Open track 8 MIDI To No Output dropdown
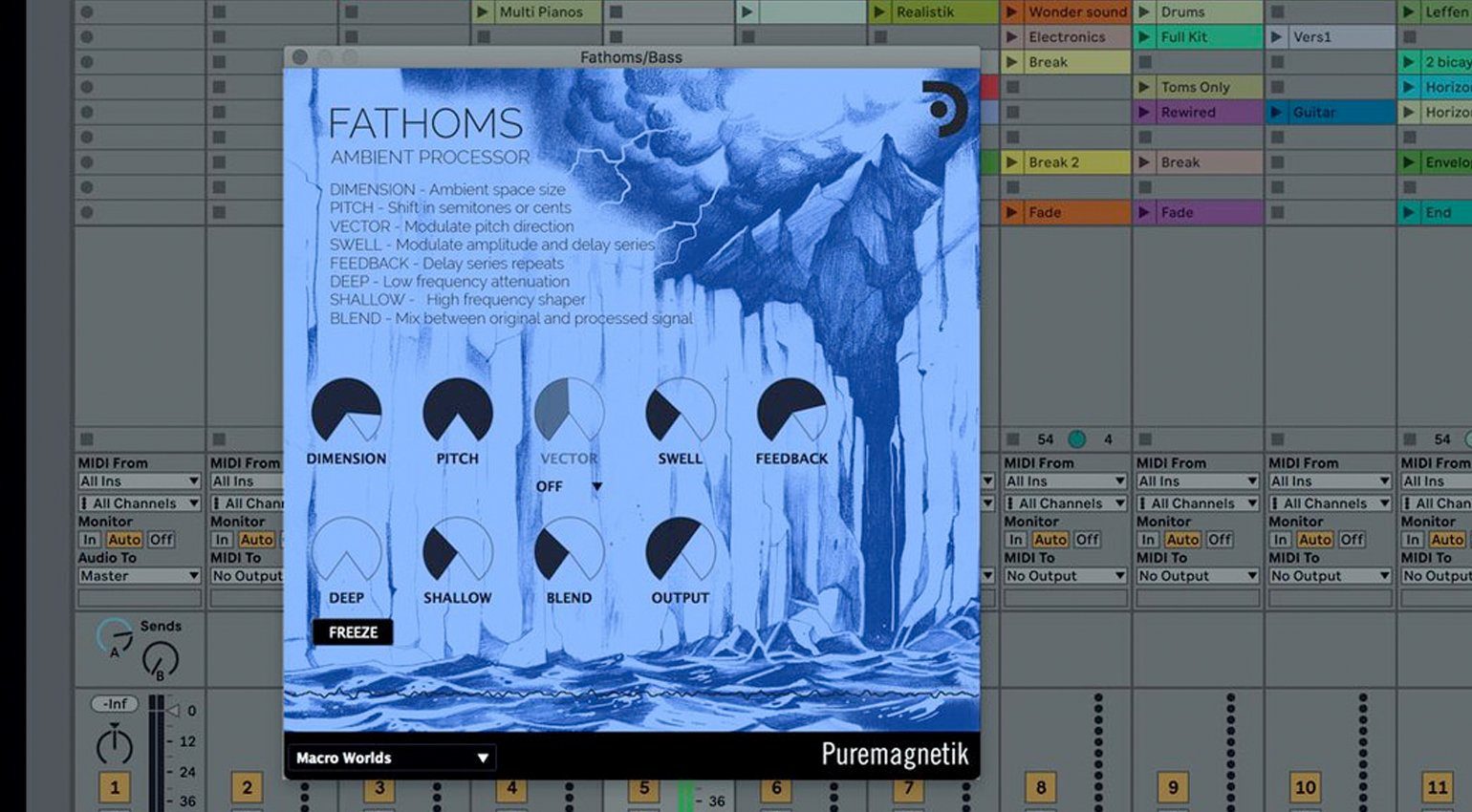Screen dimensions: 1472x812 pyautogui.click(x=1066, y=576)
